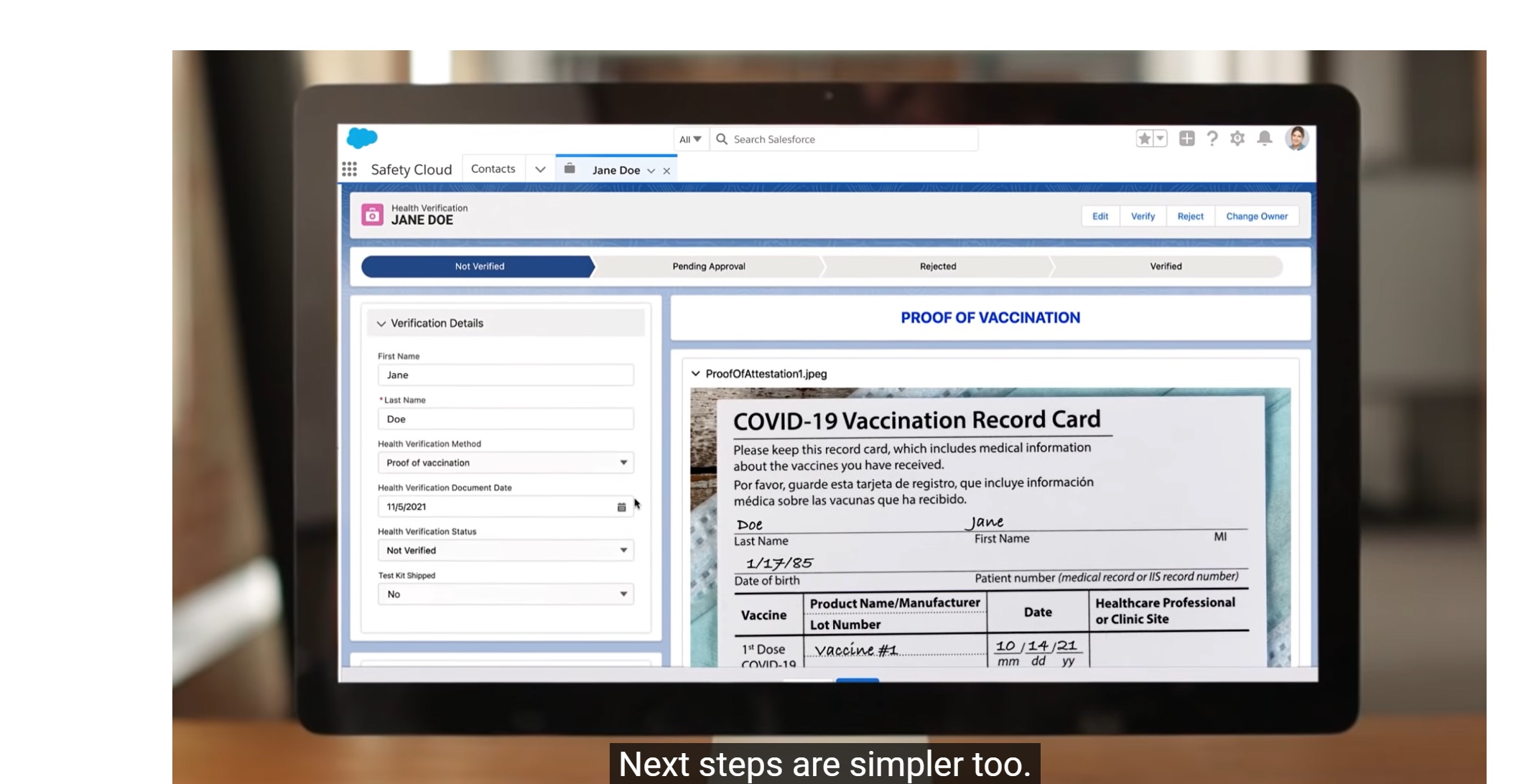Click the Reject button

1190,216
